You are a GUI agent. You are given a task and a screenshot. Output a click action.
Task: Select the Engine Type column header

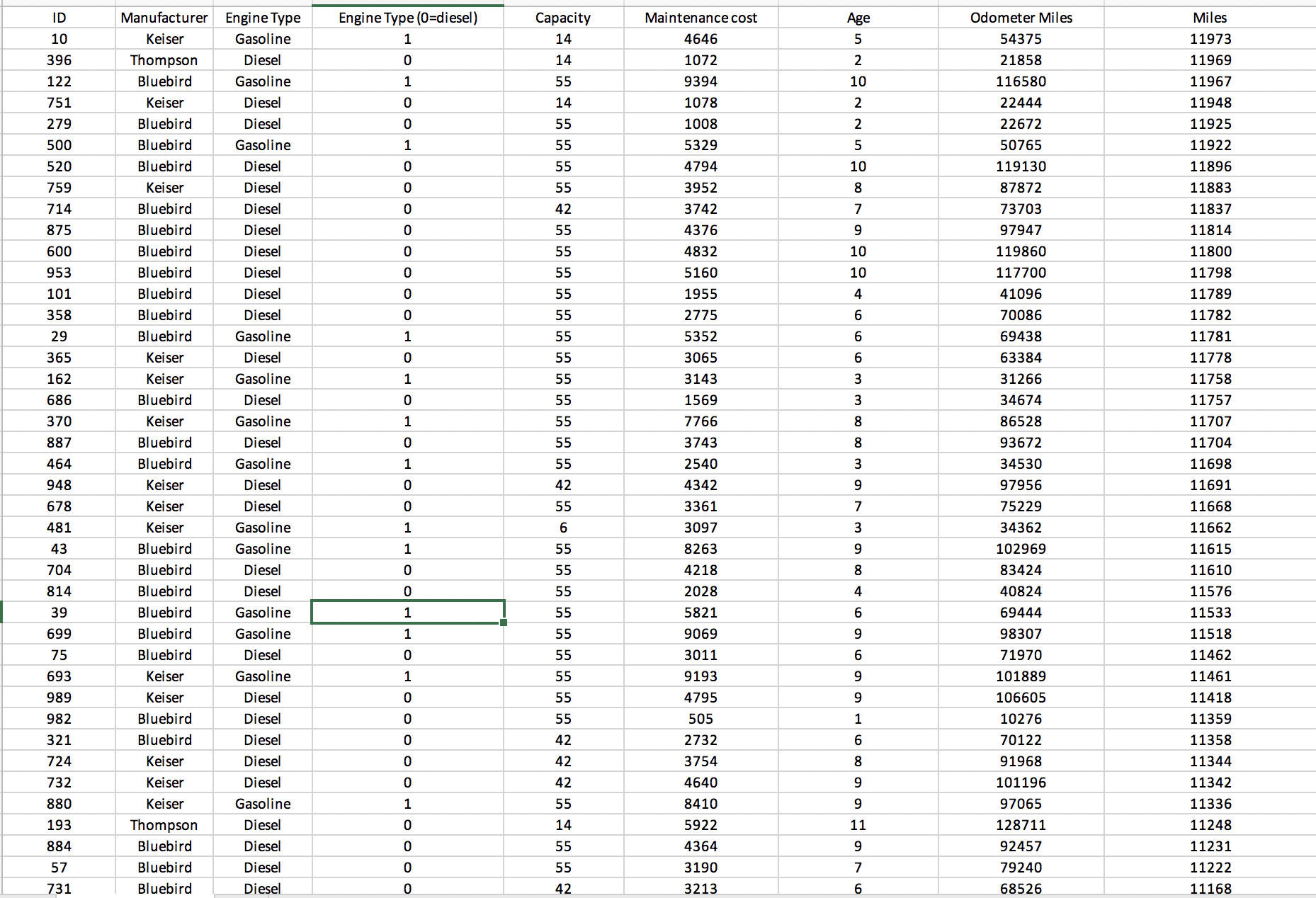[x=263, y=18]
